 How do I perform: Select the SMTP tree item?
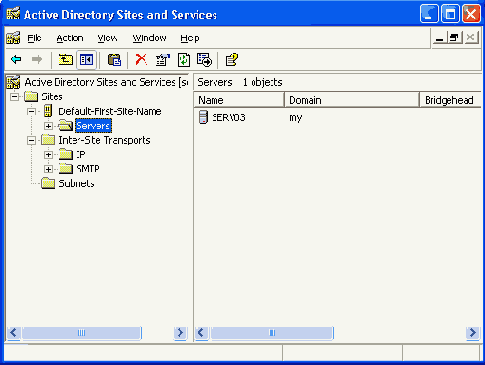(88, 169)
